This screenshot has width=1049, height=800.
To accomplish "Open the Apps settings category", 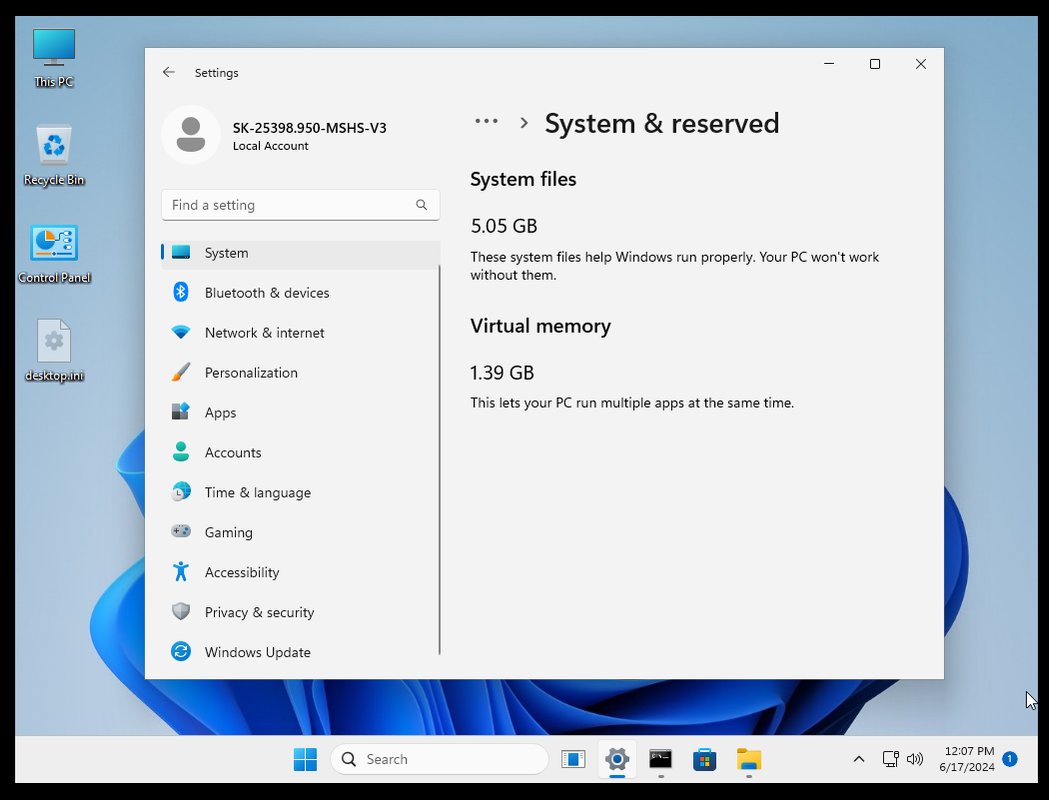I will (x=300, y=413).
